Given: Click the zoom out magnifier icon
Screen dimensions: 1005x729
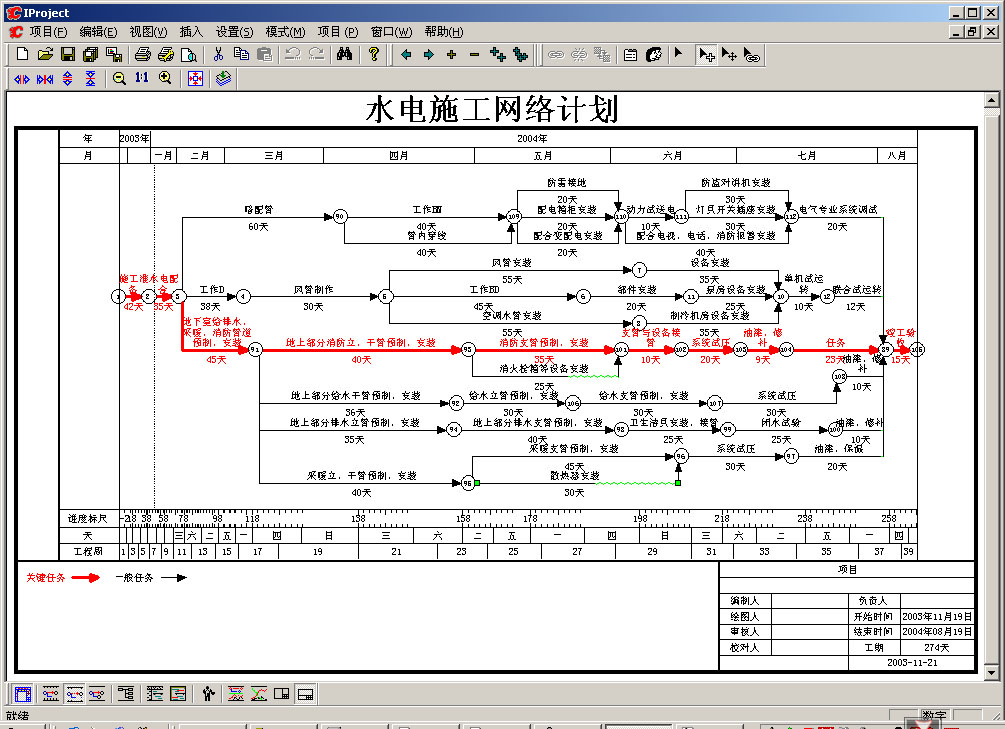Looking at the screenshot, I should (119, 78).
